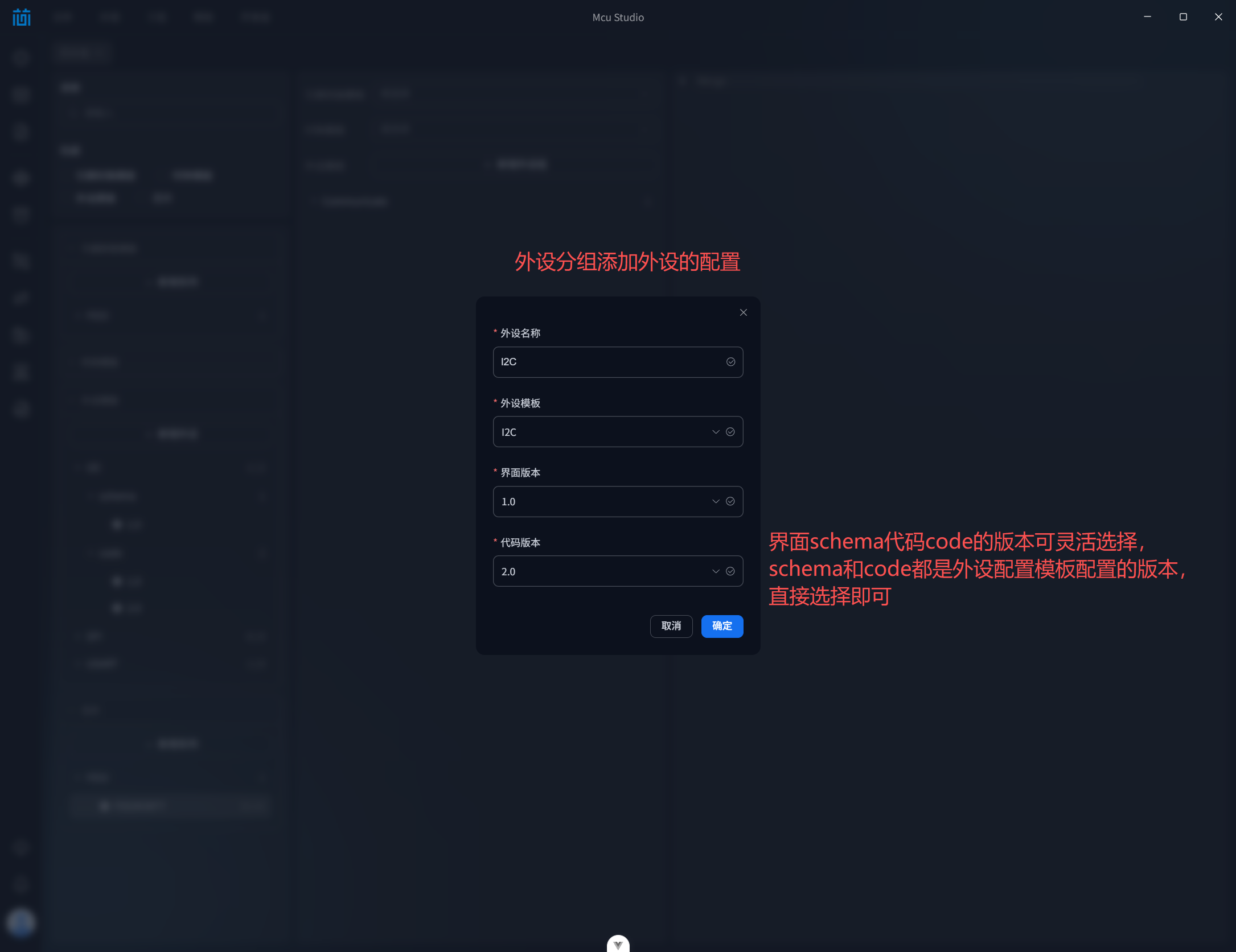This screenshot has width=1236, height=952.
Task: Click check-circle icon in 界面版本 field
Action: 730,501
